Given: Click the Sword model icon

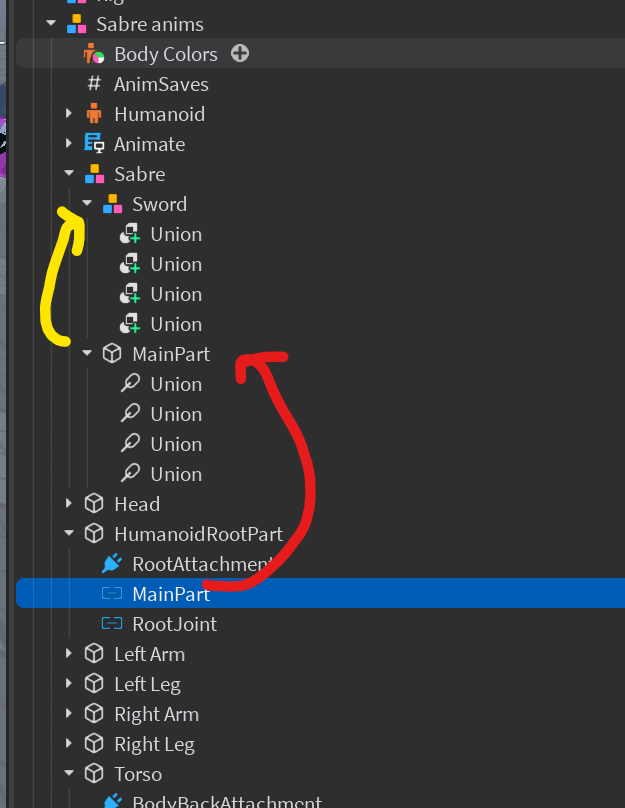Looking at the screenshot, I should point(112,204).
